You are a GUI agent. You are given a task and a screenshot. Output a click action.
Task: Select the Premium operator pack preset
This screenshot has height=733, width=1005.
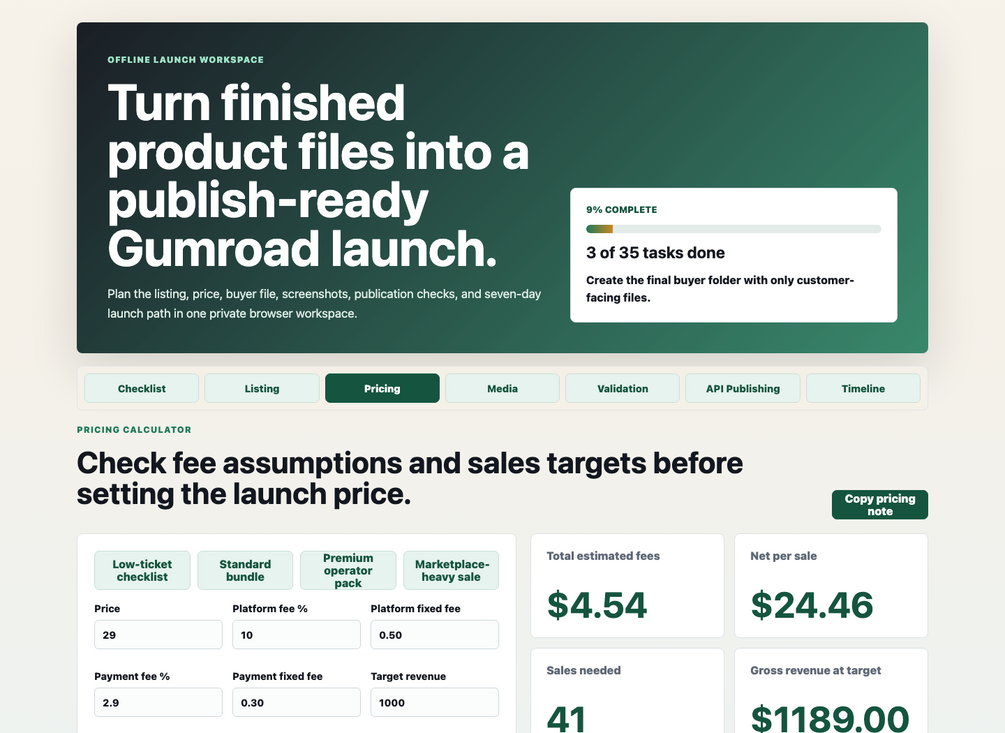click(x=348, y=570)
